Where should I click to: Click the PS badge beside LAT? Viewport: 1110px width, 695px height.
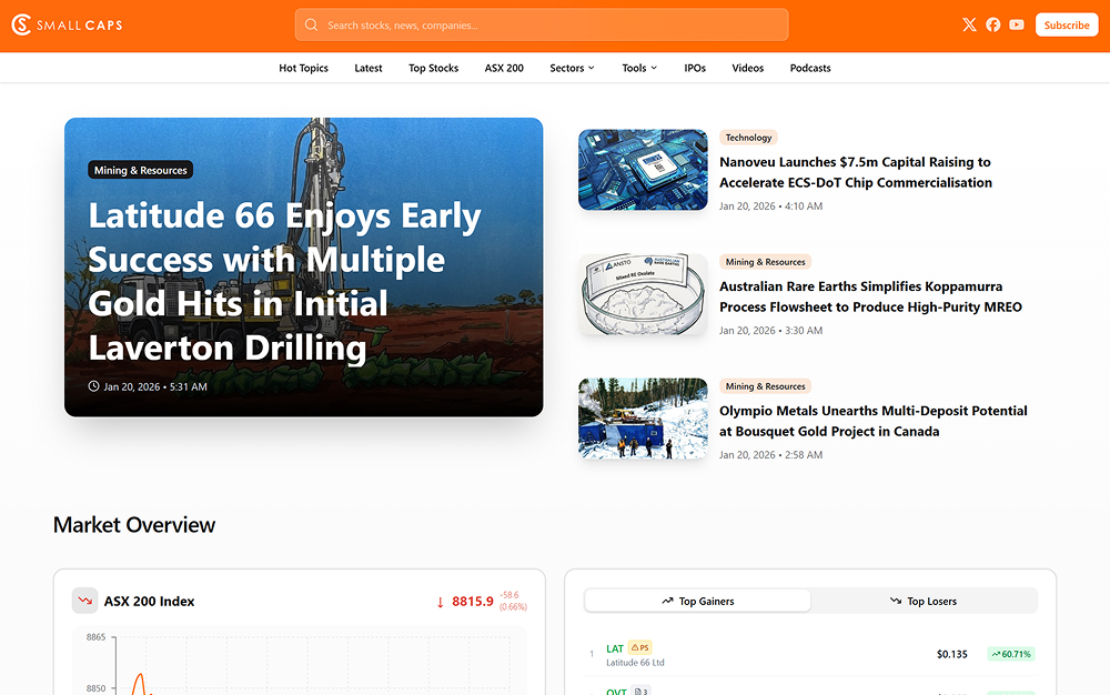click(x=640, y=648)
